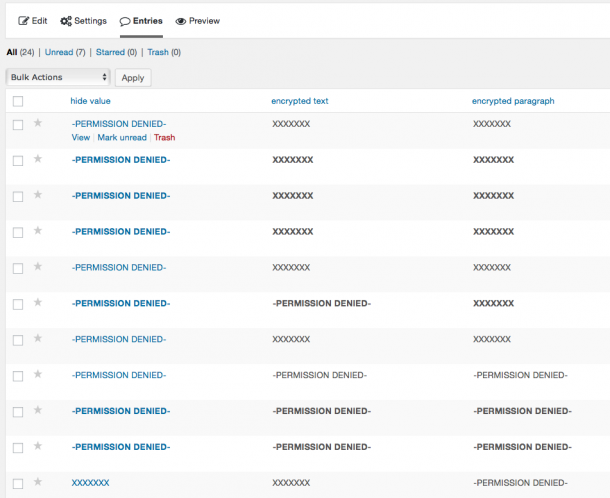The width and height of the screenshot is (610, 498).
Task: Check the fifth entry row checkbox
Action: click(x=18, y=268)
